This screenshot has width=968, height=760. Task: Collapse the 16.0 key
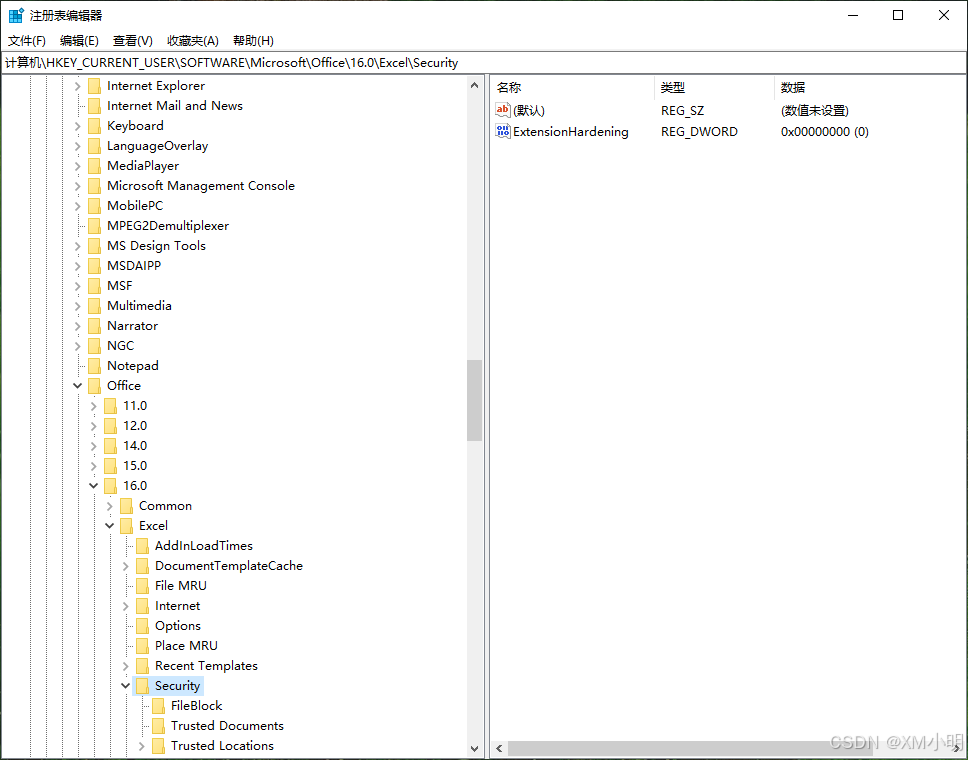94,486
